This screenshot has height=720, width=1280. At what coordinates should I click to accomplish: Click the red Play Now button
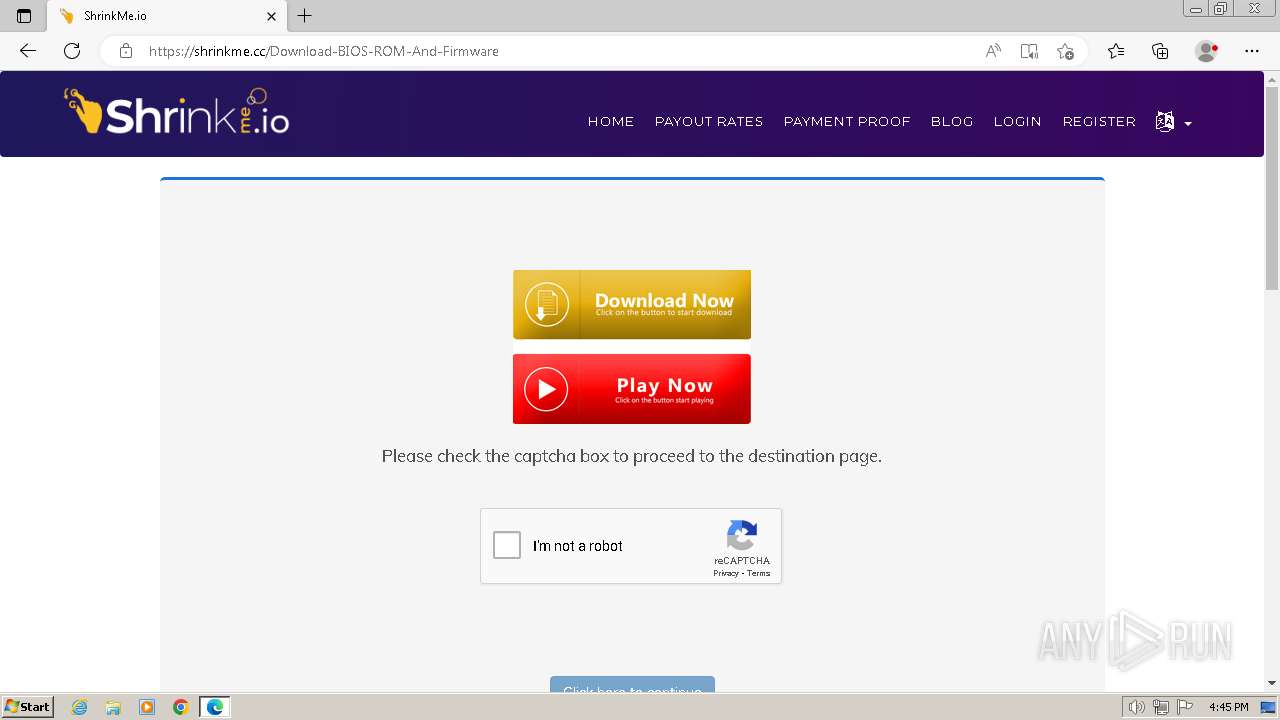pos(632,389)
